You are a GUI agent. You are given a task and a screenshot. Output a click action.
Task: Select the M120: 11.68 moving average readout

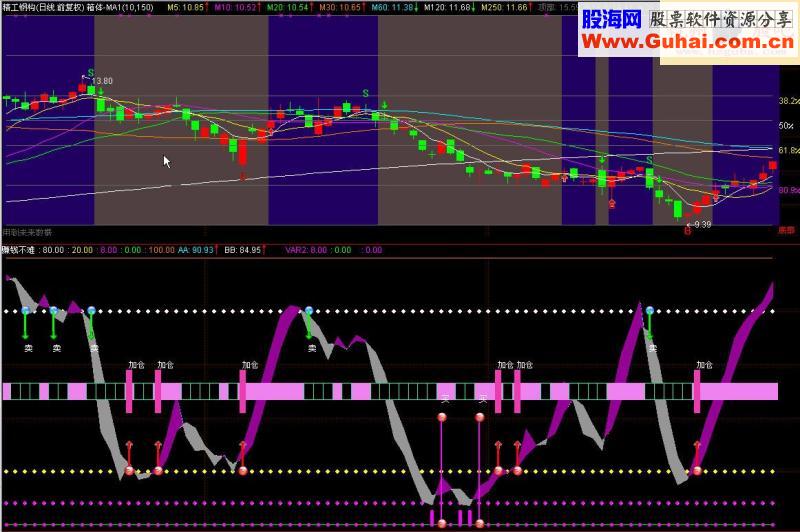448,8
